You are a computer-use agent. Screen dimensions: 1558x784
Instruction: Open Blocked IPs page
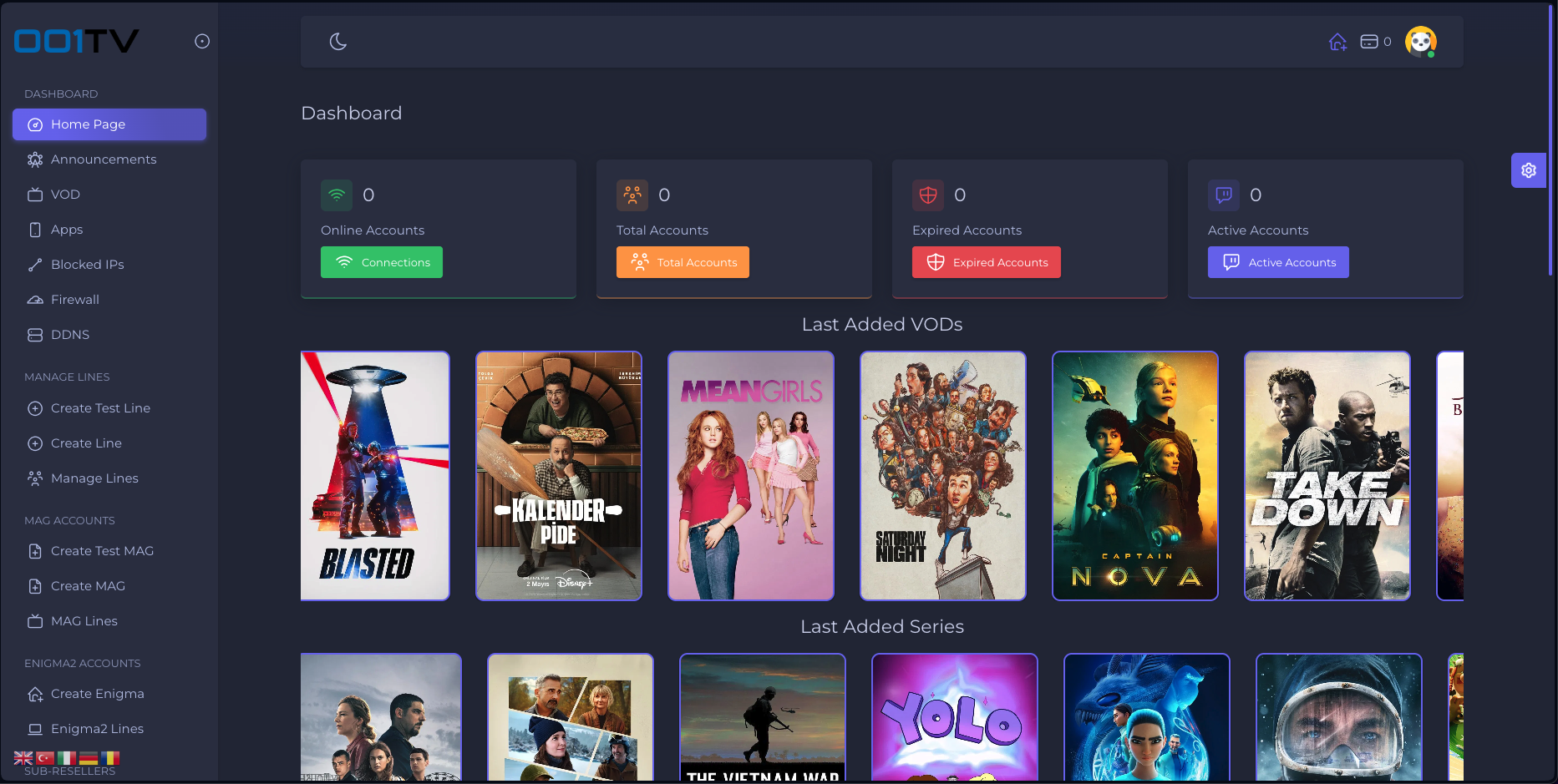point(109,265)
